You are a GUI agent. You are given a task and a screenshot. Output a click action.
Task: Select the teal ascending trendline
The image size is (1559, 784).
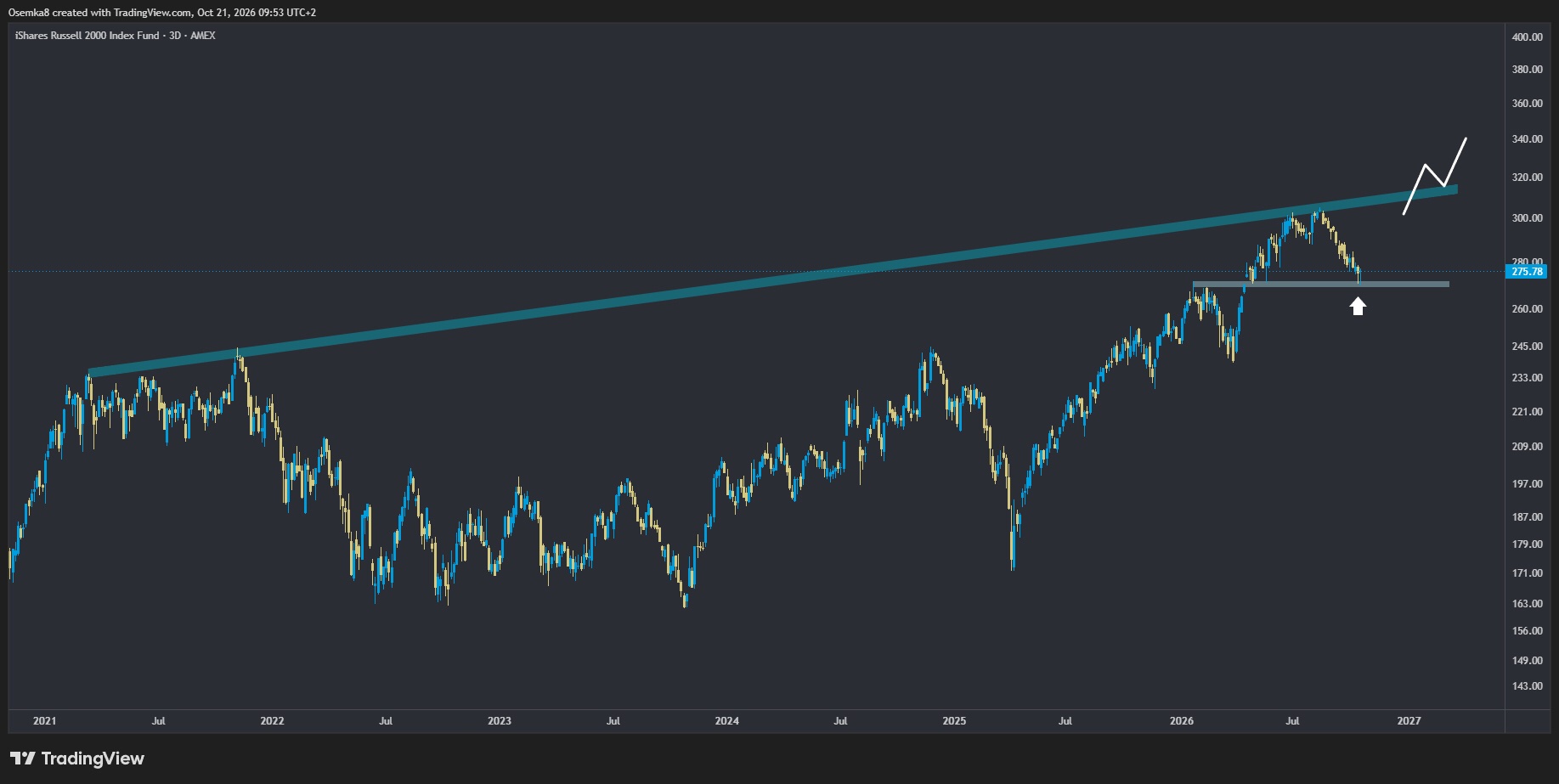click(773, 280)
